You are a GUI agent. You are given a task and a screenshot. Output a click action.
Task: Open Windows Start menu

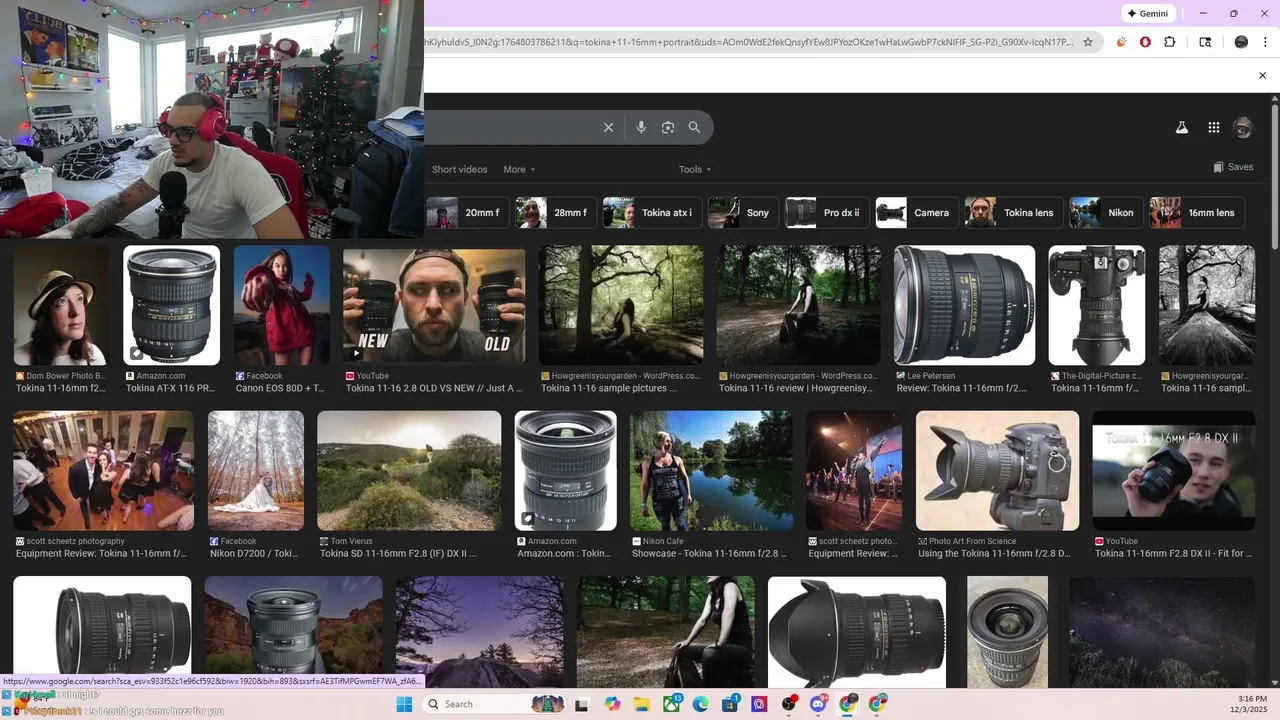point(404,704)
